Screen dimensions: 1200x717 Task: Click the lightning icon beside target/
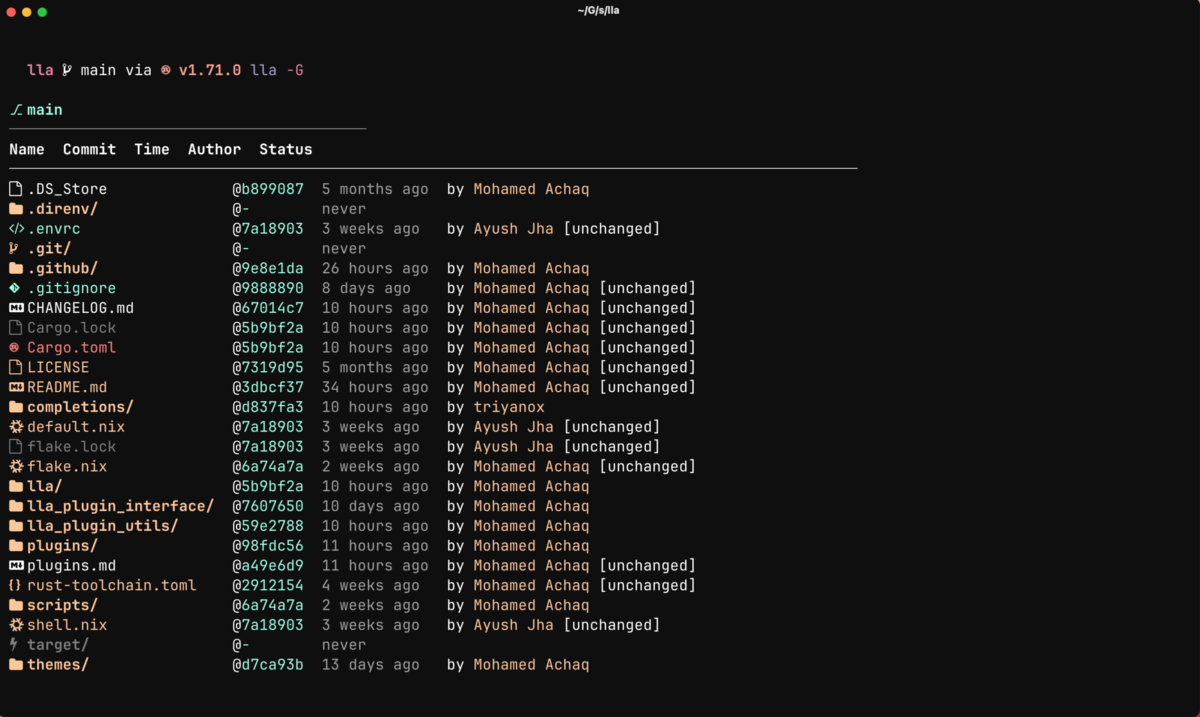pos(14,644)
